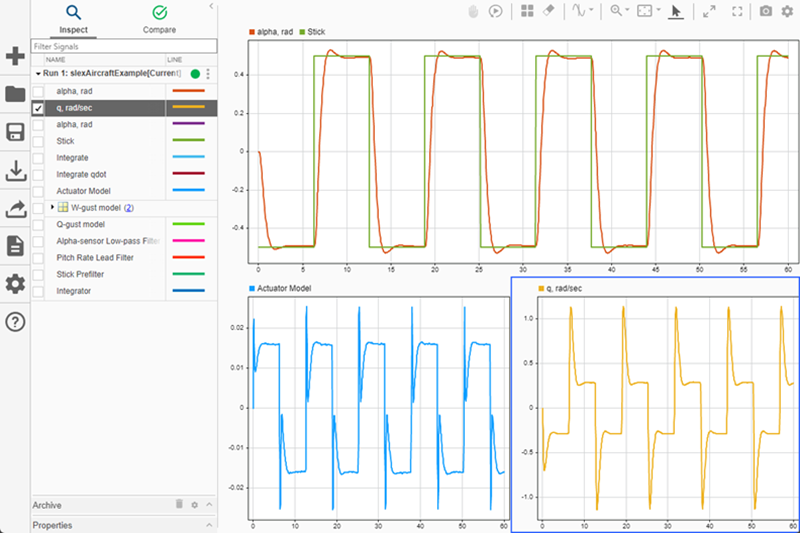Screen dimensions: 800x533
Task: Click the eraser clear subplot icon
Action: click(547, 11)
